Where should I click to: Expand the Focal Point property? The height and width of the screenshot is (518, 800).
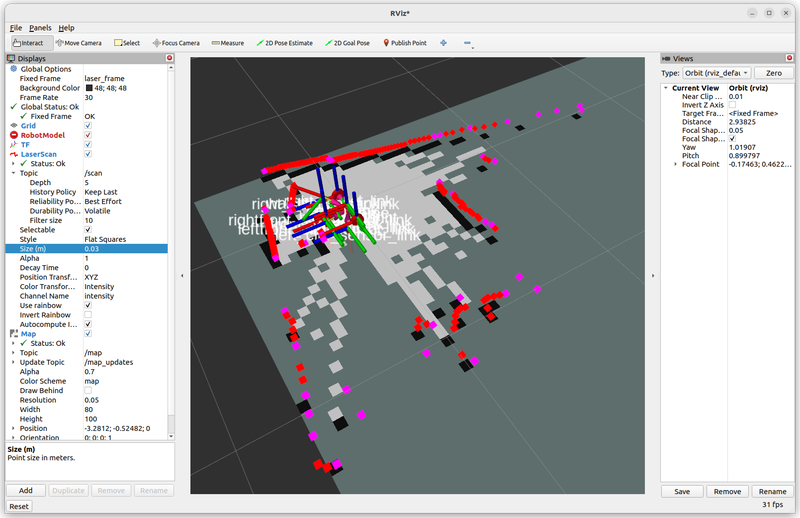(676, 164)
